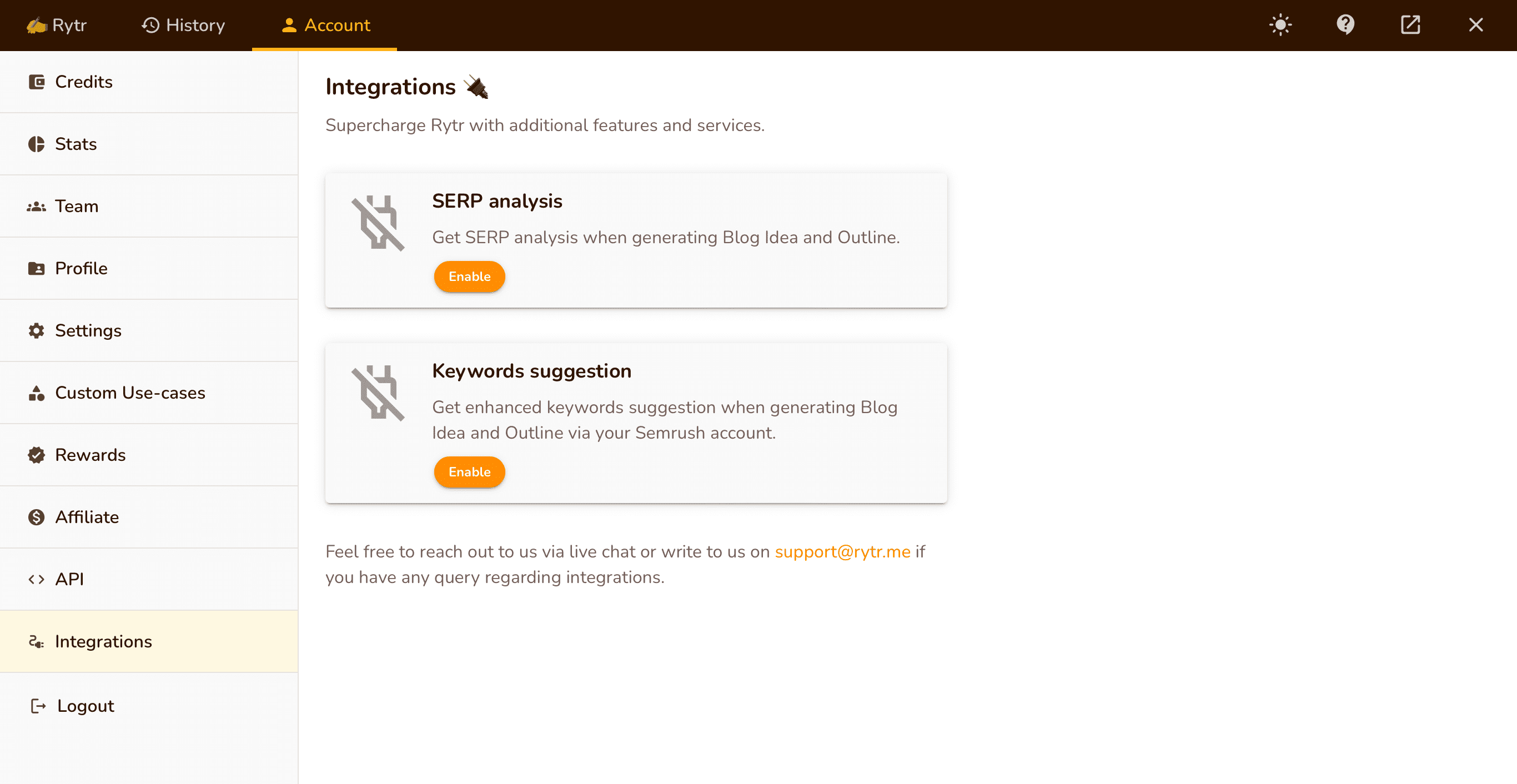Image resolution: width=1517 pixels, height=784 pixels.
Task: Click the Custom Use-cases shapes icon
Action: coord(37,393)
